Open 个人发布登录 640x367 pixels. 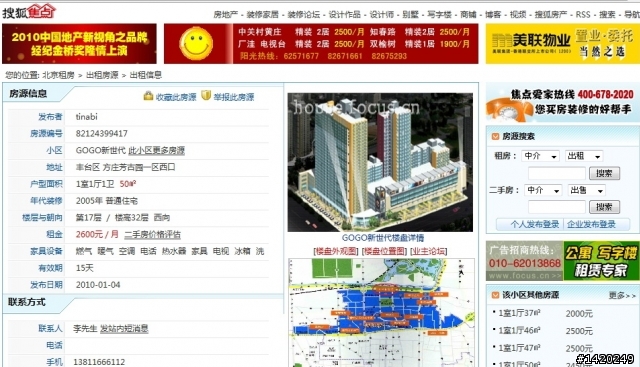[x=535, y=224]
